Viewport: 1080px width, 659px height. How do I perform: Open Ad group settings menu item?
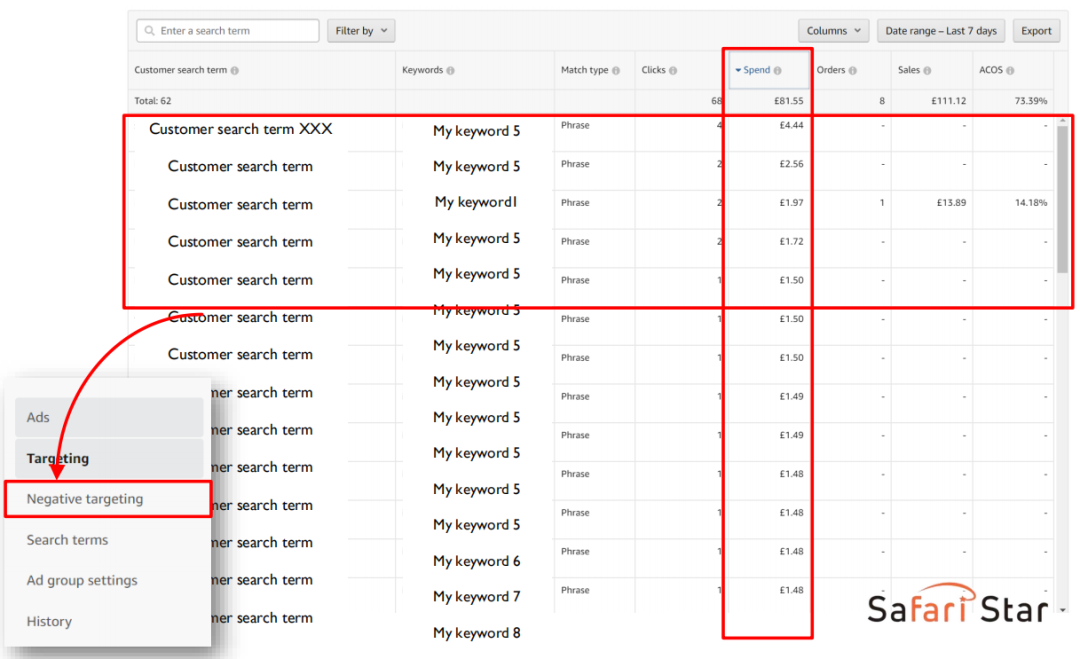82,580
